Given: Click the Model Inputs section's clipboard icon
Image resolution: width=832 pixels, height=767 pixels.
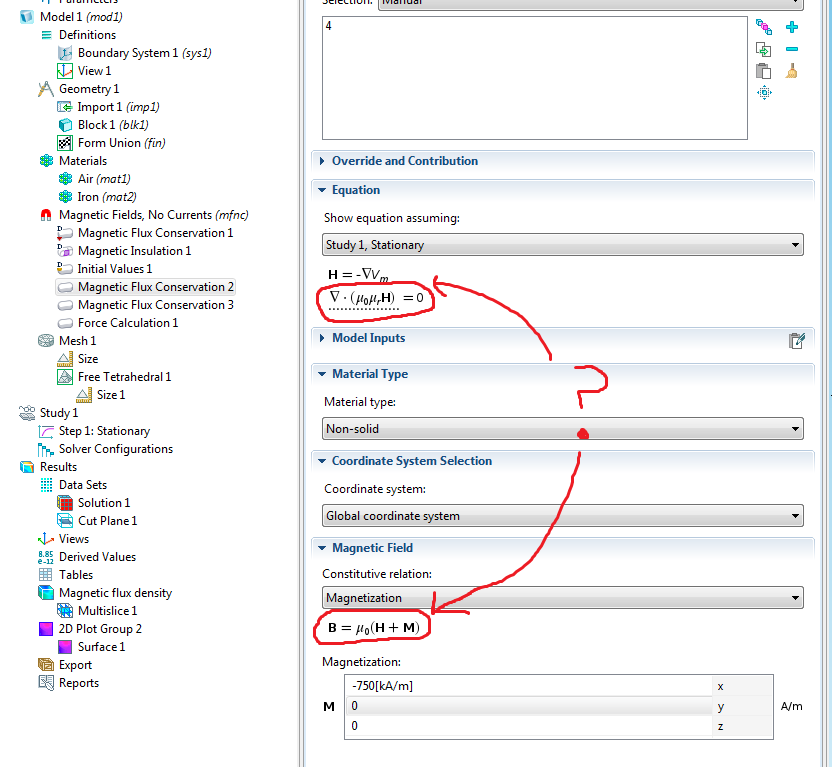Looking at the screenshot, I should (797, 339).
